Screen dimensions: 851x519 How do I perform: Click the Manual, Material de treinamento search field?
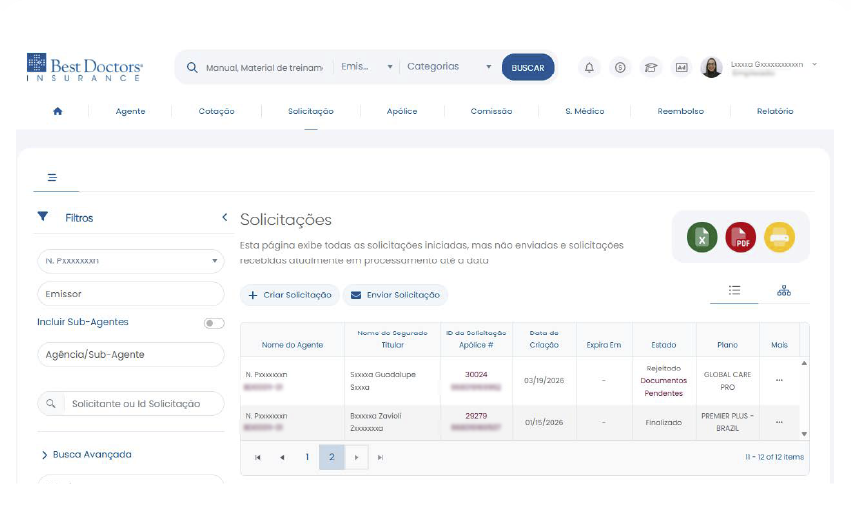coord(264,68)
